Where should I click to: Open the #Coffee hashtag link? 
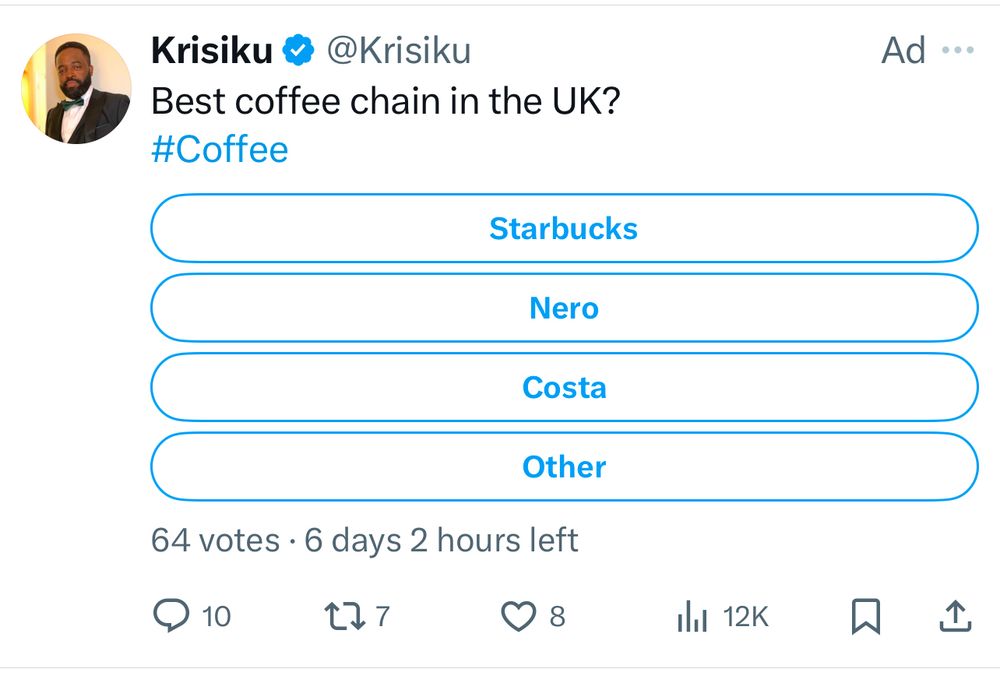coord(220,150)
